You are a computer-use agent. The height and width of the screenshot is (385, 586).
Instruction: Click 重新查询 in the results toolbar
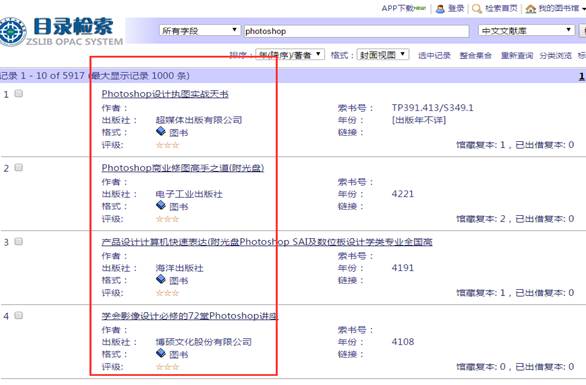(x=517, y=55)
